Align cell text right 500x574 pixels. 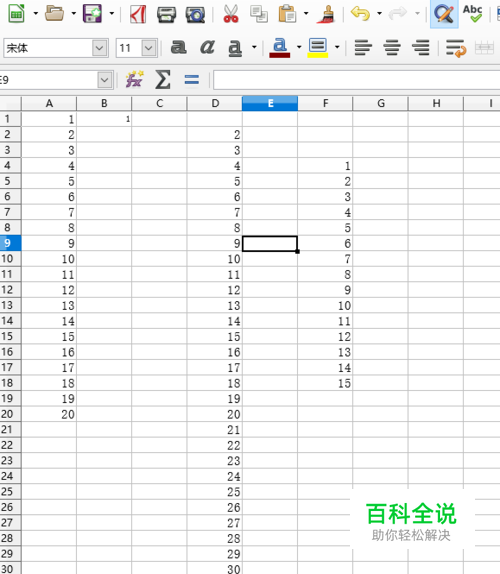pos(421,48)
